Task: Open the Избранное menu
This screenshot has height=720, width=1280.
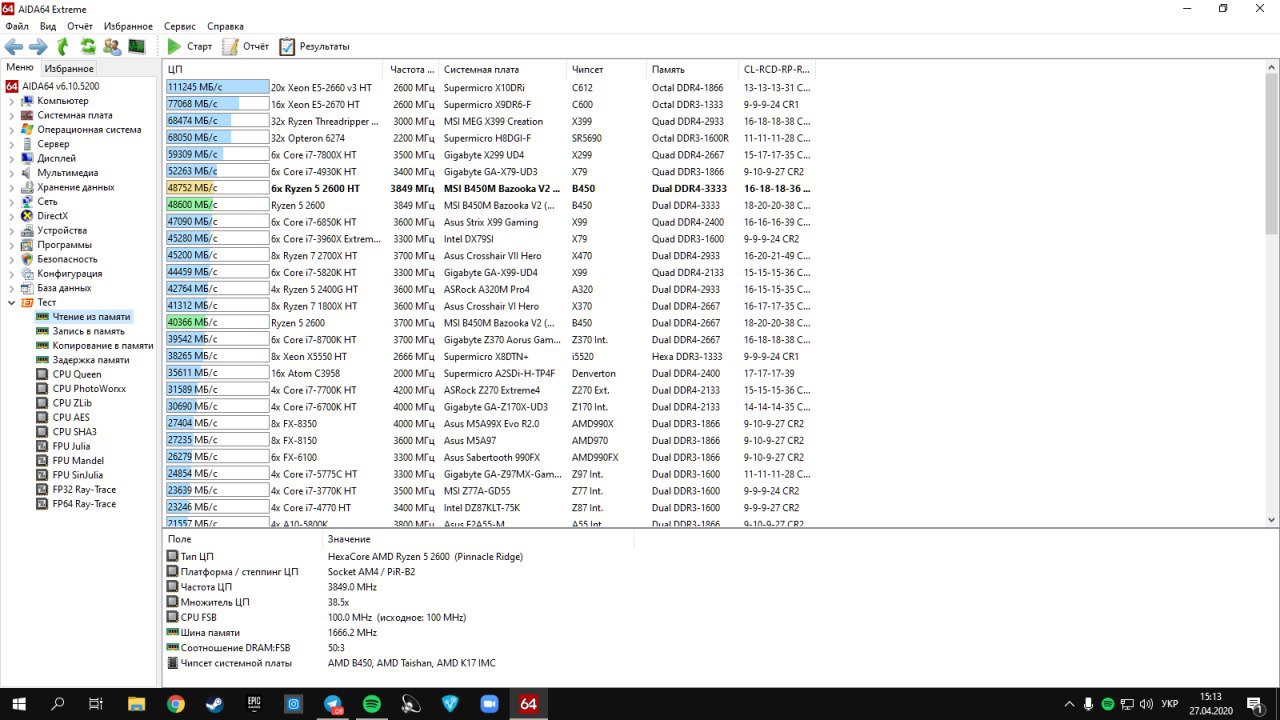Action: click(x=127, y=26)
